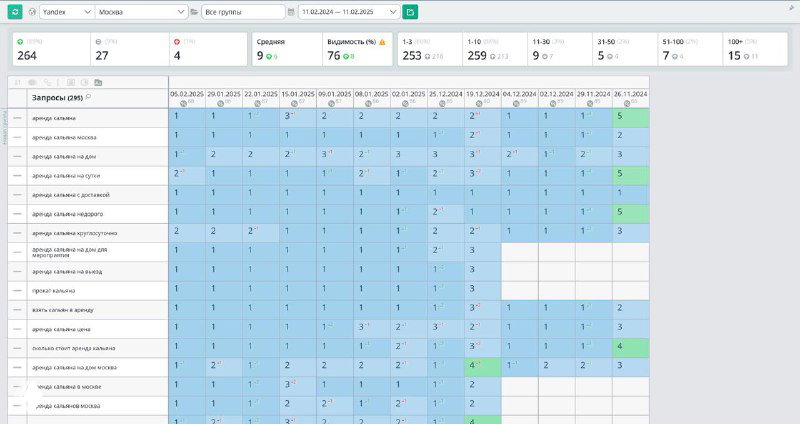Select the 51-100 positions range card
Screen dimensions: 800x424
pyautogui.click(x=691, y=49)
